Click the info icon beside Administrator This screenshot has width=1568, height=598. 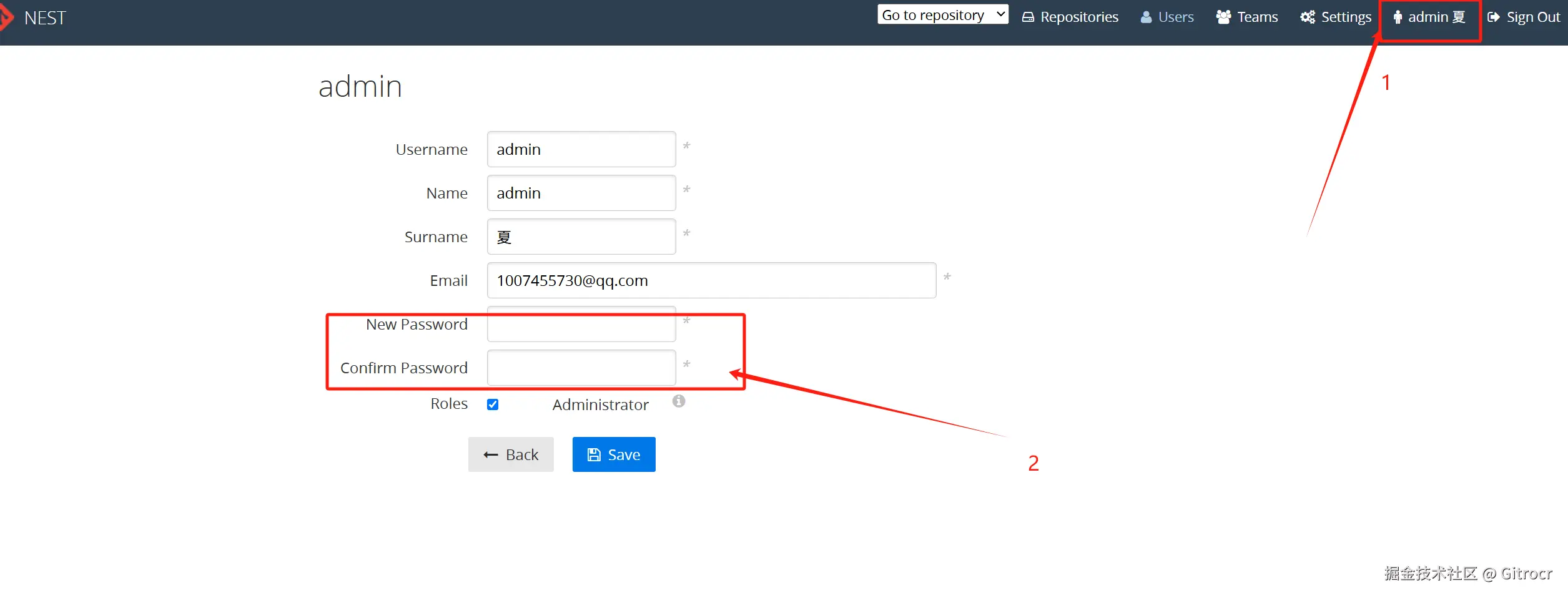coord(679,401)
